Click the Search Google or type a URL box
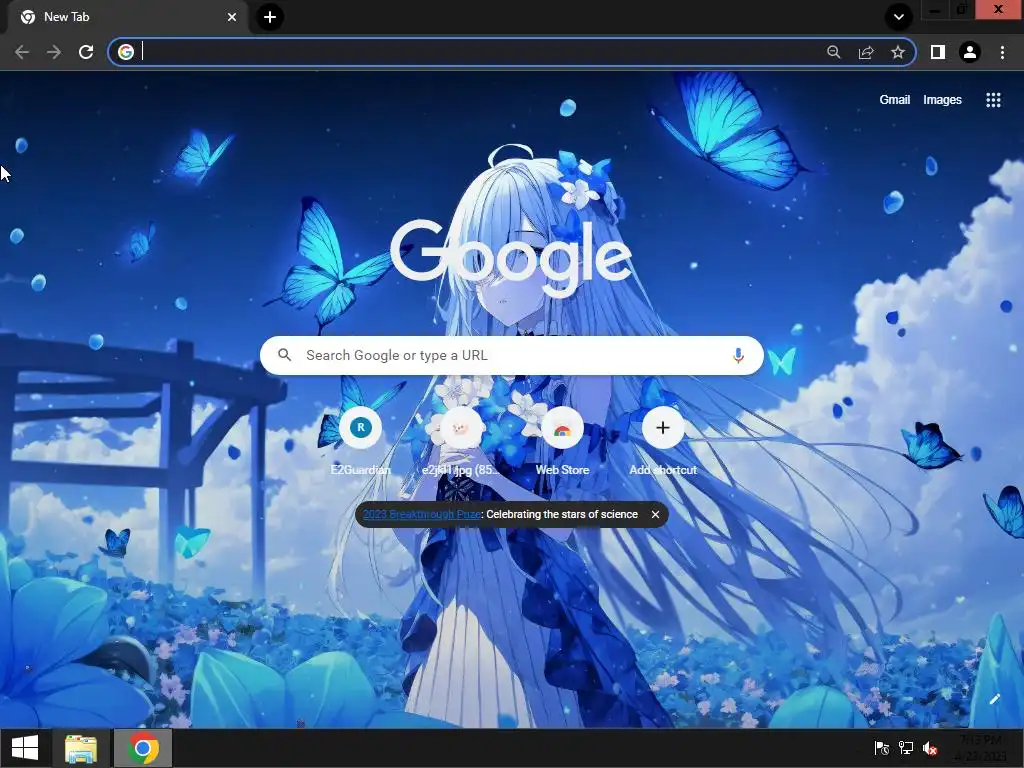Image resolution: width=1024 pixels, height=768 pixels. [x=511, y=355]
